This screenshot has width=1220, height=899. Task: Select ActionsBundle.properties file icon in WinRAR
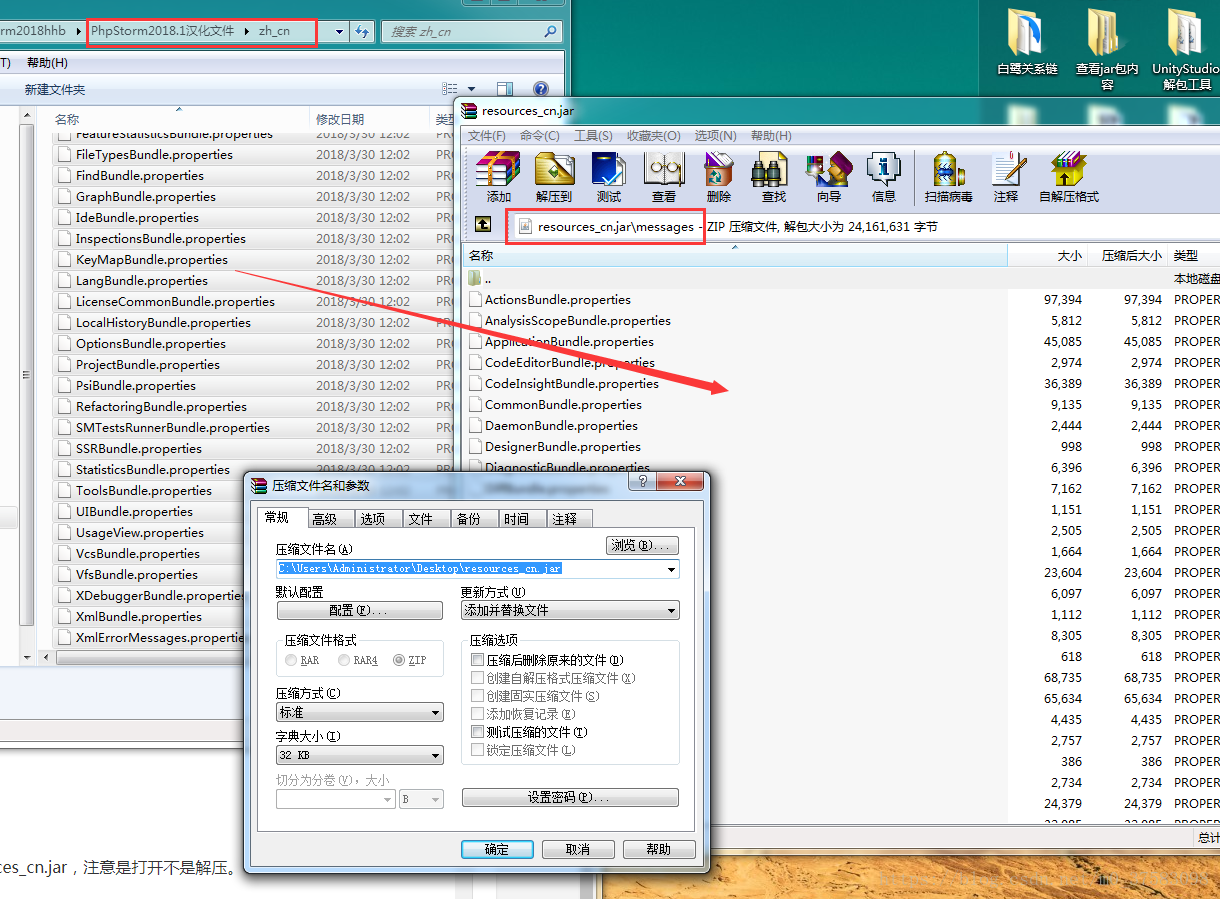(x=476, y=299)
